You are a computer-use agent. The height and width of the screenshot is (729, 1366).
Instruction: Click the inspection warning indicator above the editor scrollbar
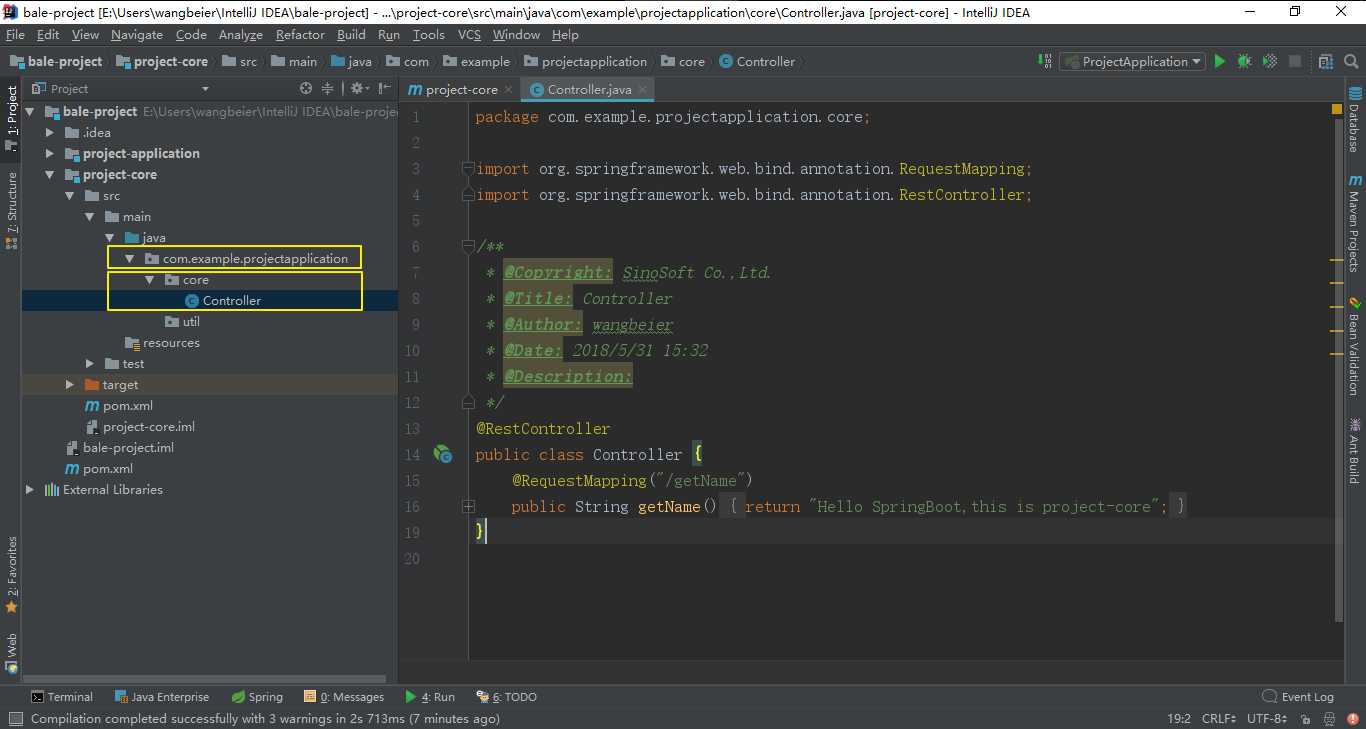coord(1337,108)
